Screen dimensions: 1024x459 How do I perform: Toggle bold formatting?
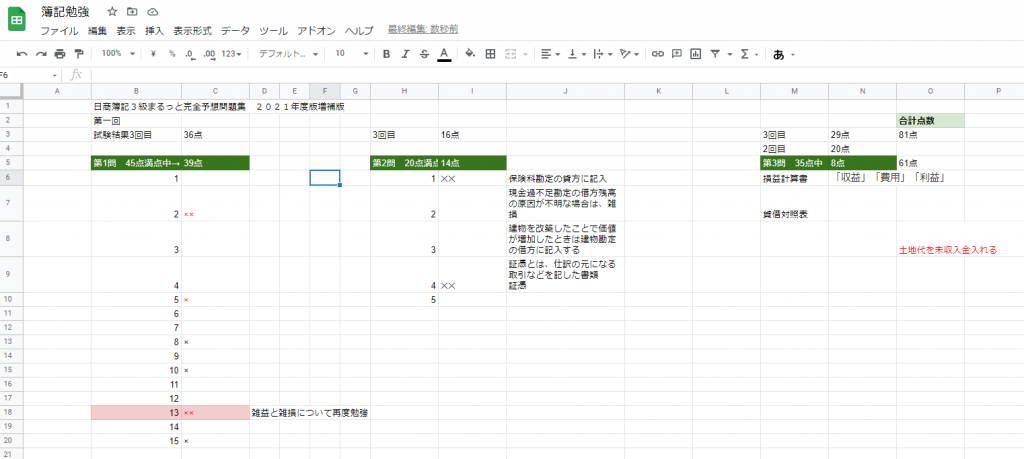point(386,54)
